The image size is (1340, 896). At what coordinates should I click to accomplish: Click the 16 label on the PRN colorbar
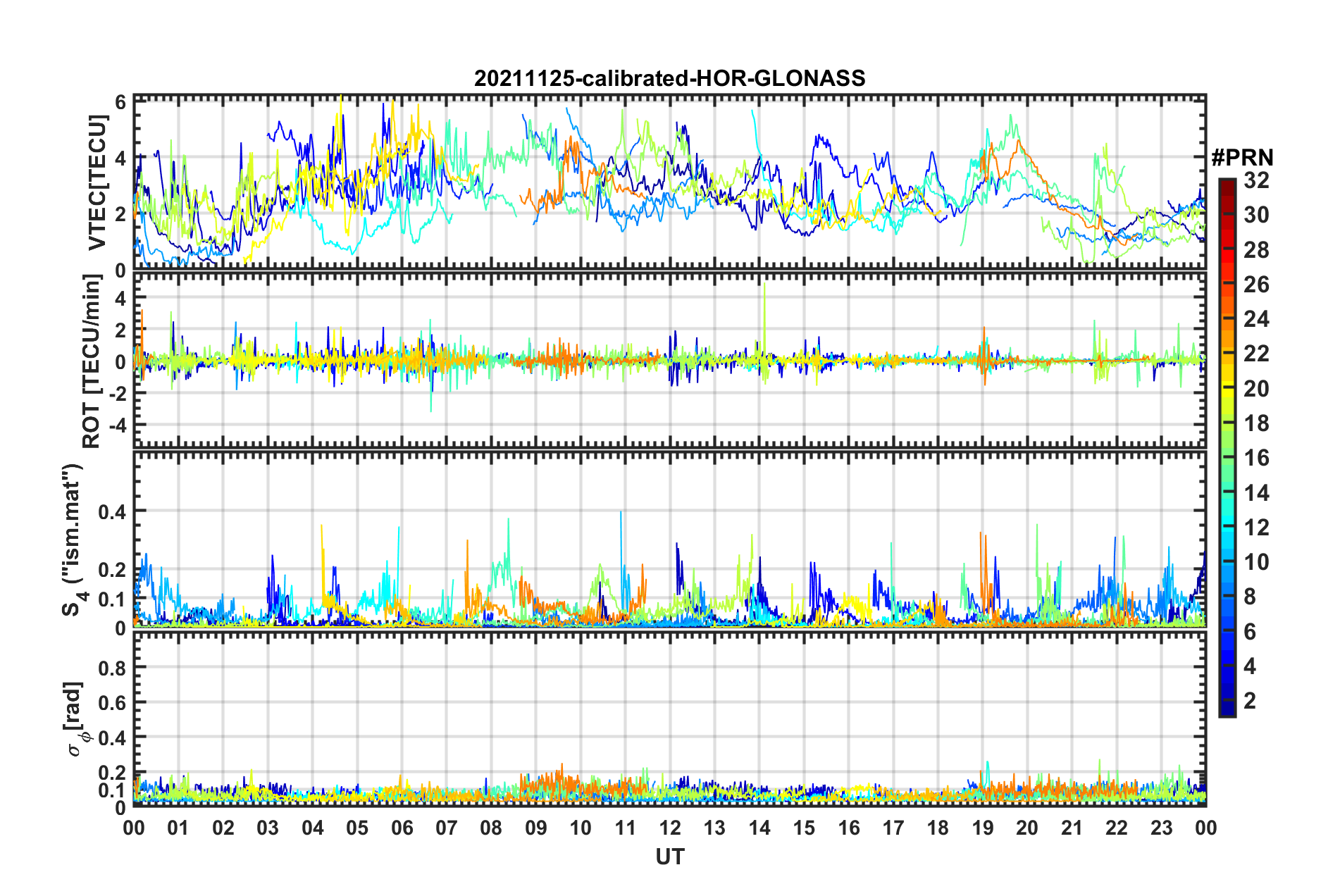pos(1256,458)
